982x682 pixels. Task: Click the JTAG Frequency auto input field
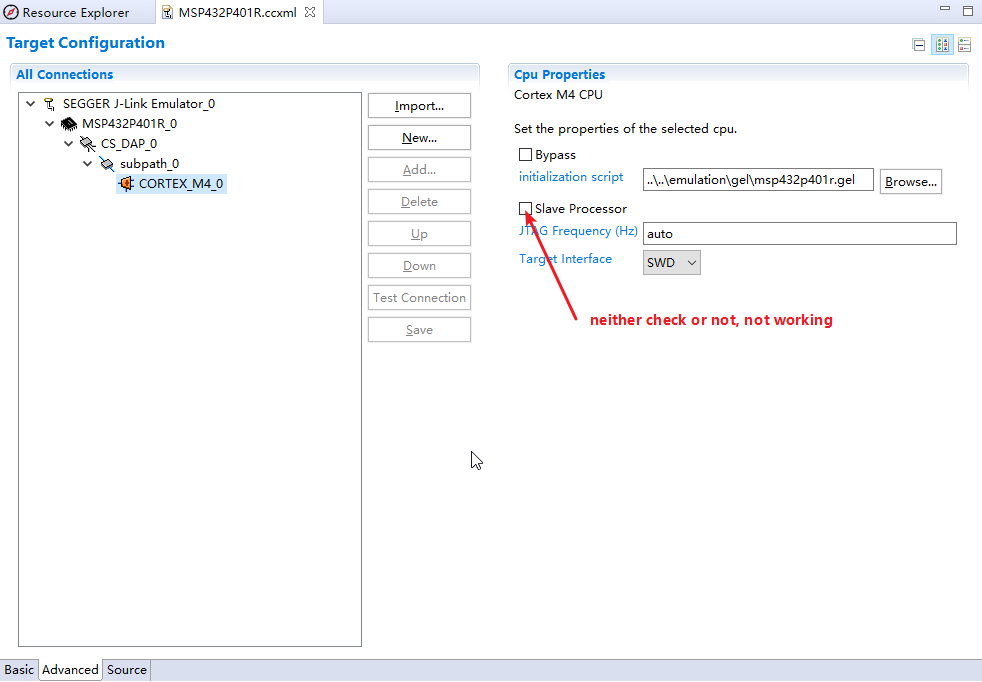[x=800, y=234]
